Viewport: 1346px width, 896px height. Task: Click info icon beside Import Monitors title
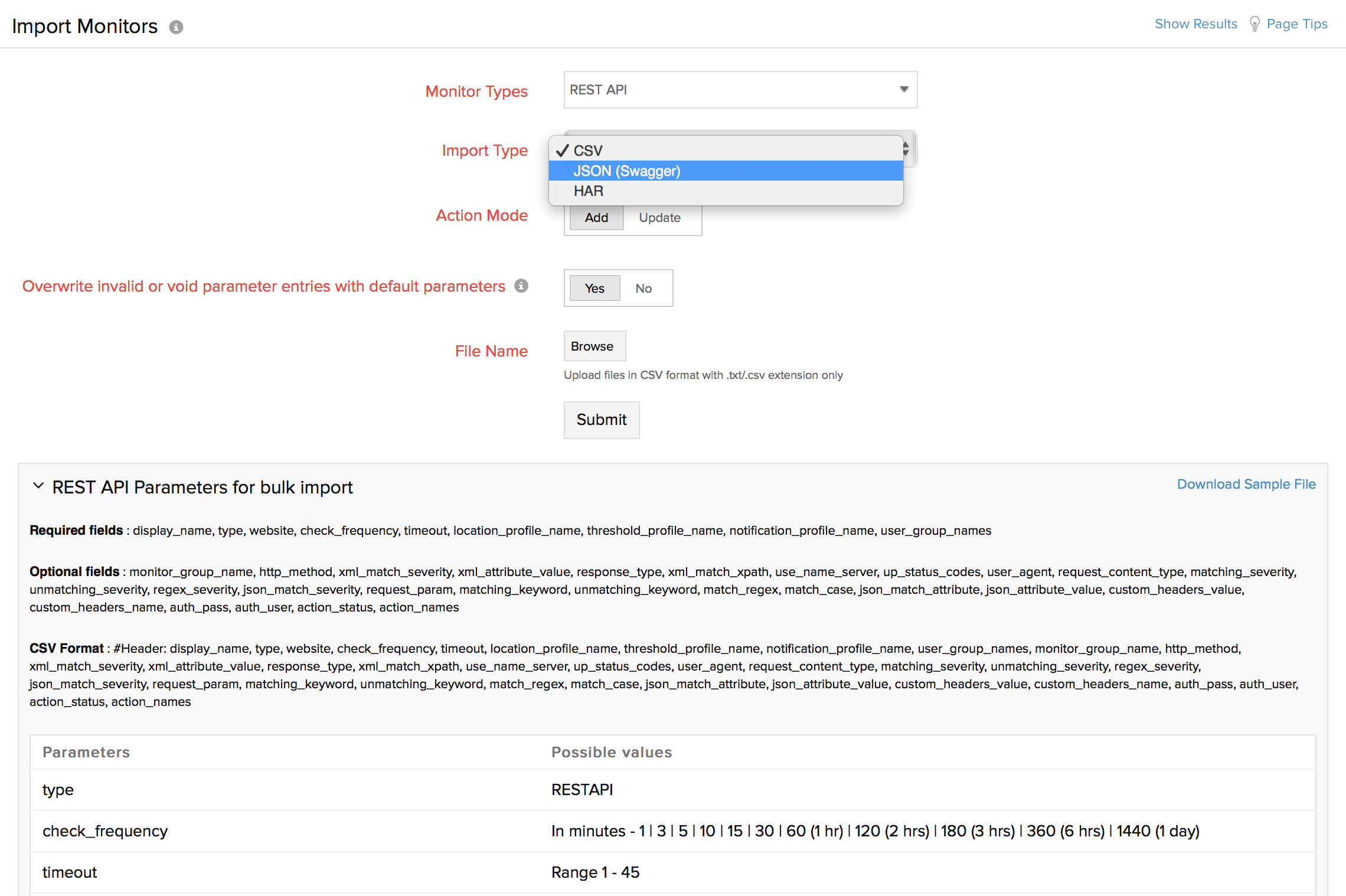[176, 27]
